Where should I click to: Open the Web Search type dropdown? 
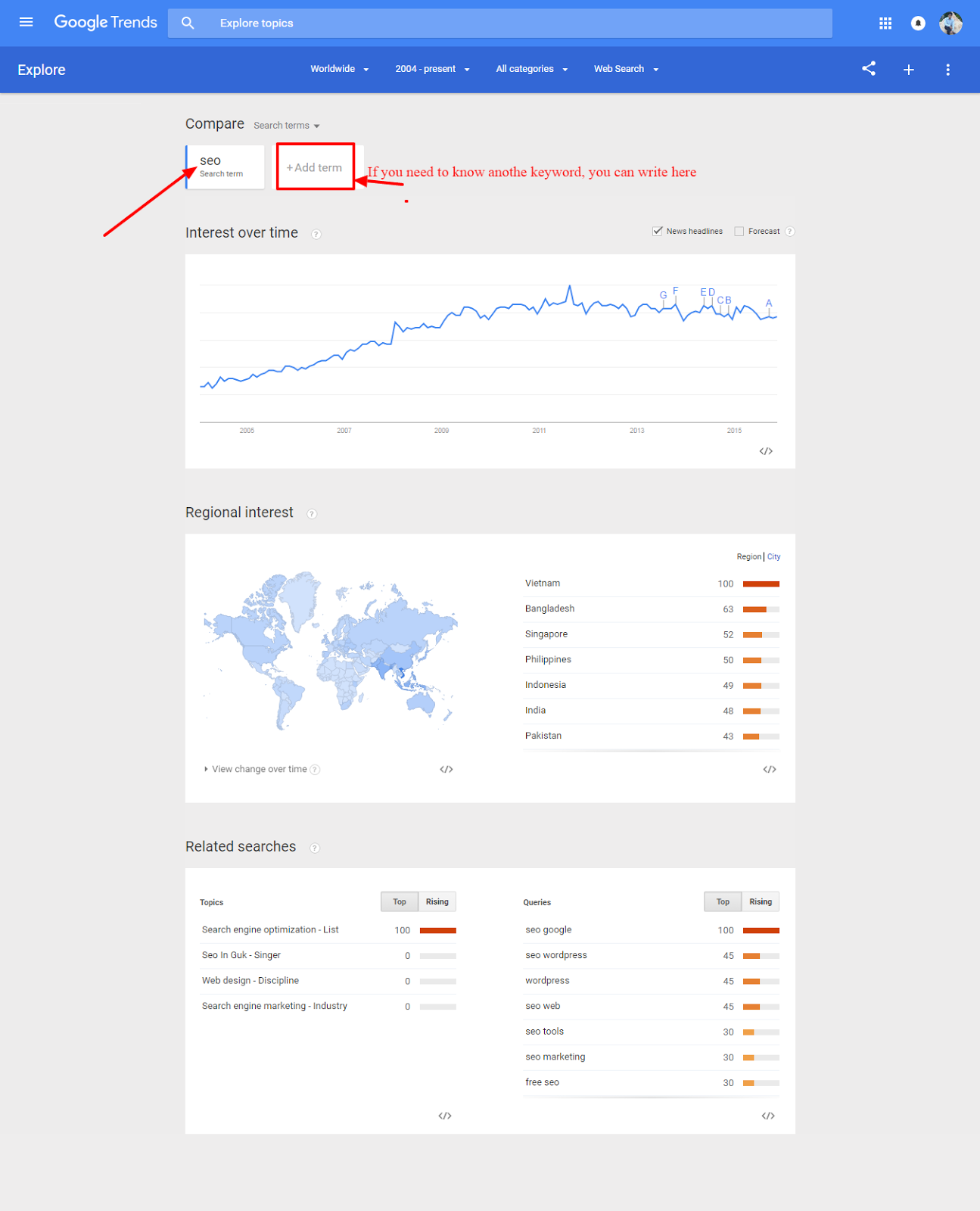point(627,69)
